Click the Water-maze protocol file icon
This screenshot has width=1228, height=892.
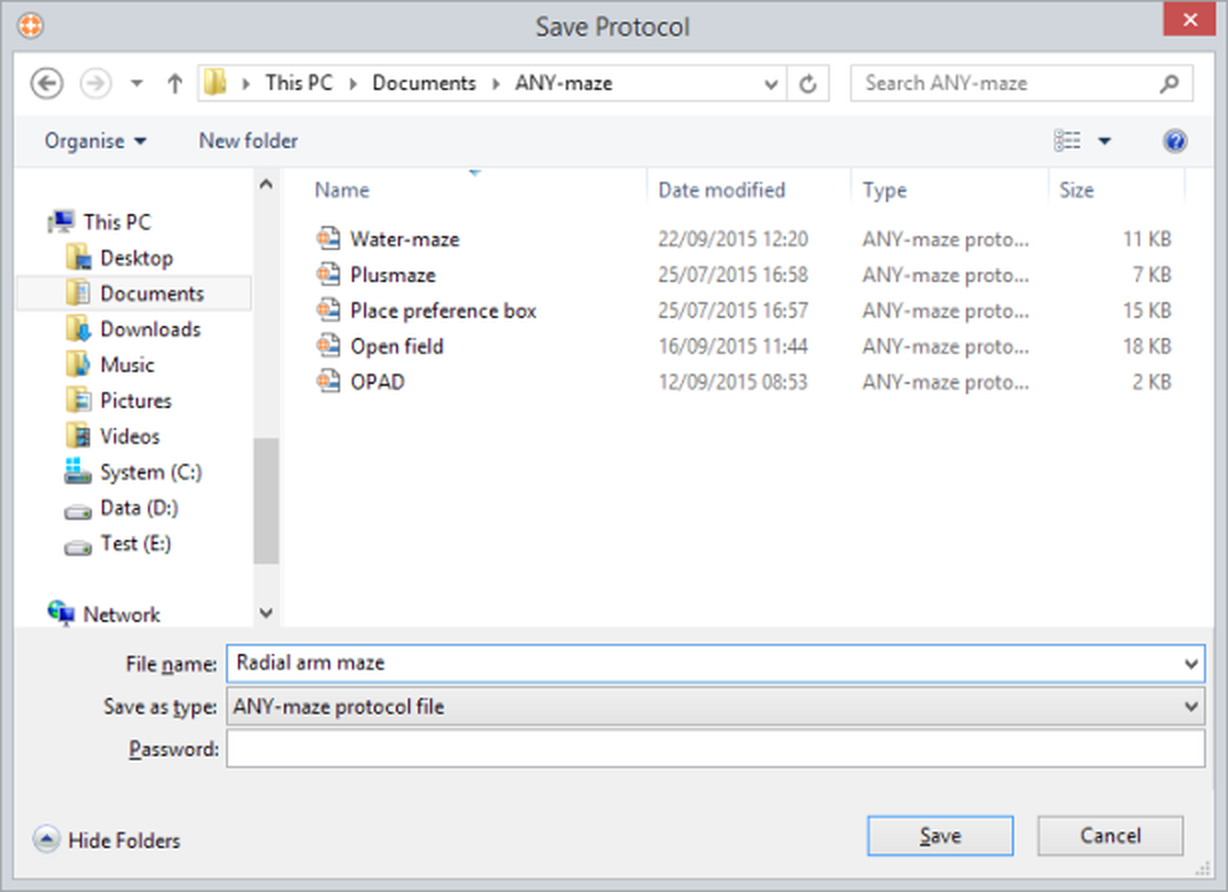pos(329,239)
